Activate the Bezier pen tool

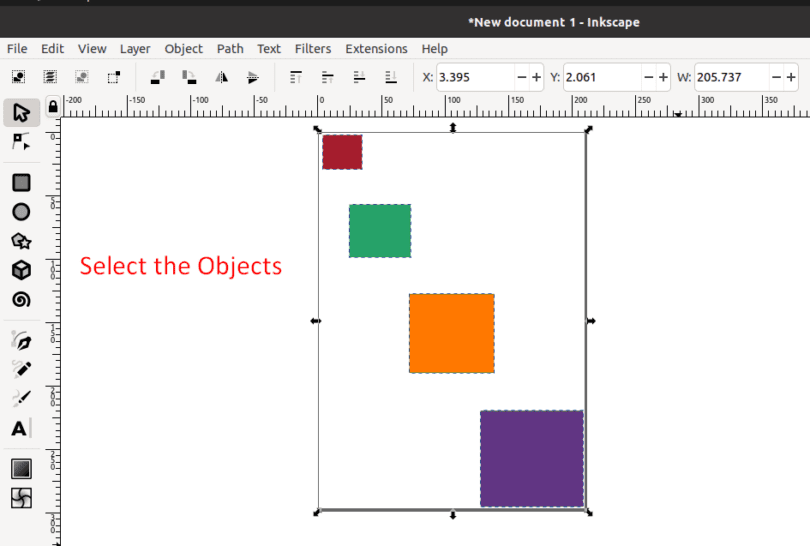[21, 340]
